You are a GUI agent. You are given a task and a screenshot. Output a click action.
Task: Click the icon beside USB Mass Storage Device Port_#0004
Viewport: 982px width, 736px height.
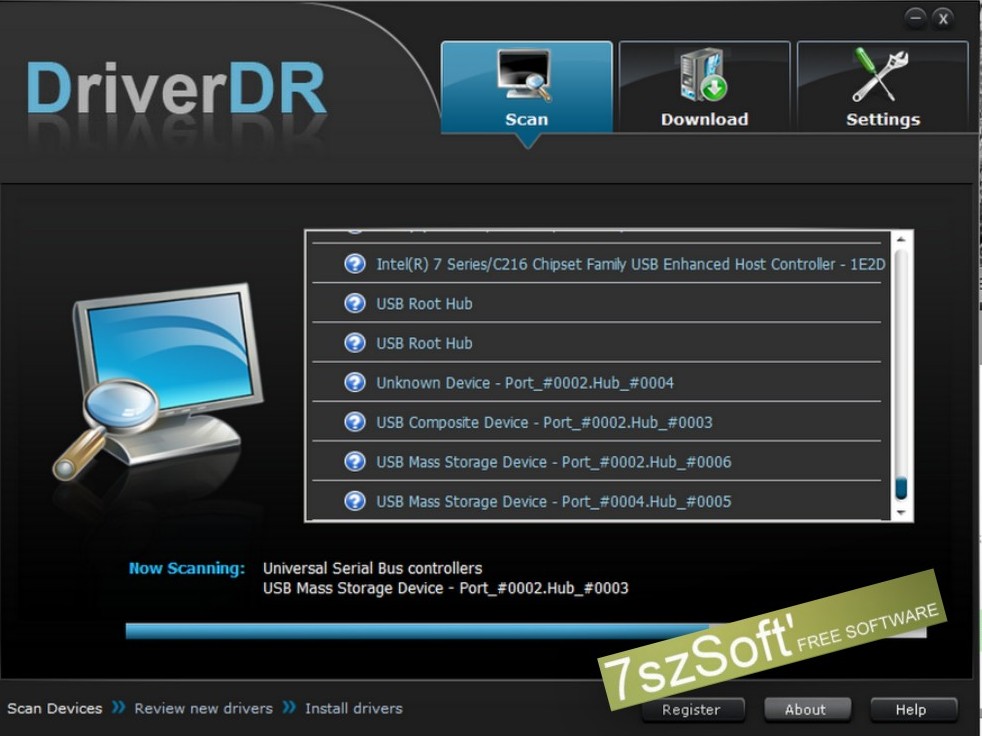click(x=355, y=501)
